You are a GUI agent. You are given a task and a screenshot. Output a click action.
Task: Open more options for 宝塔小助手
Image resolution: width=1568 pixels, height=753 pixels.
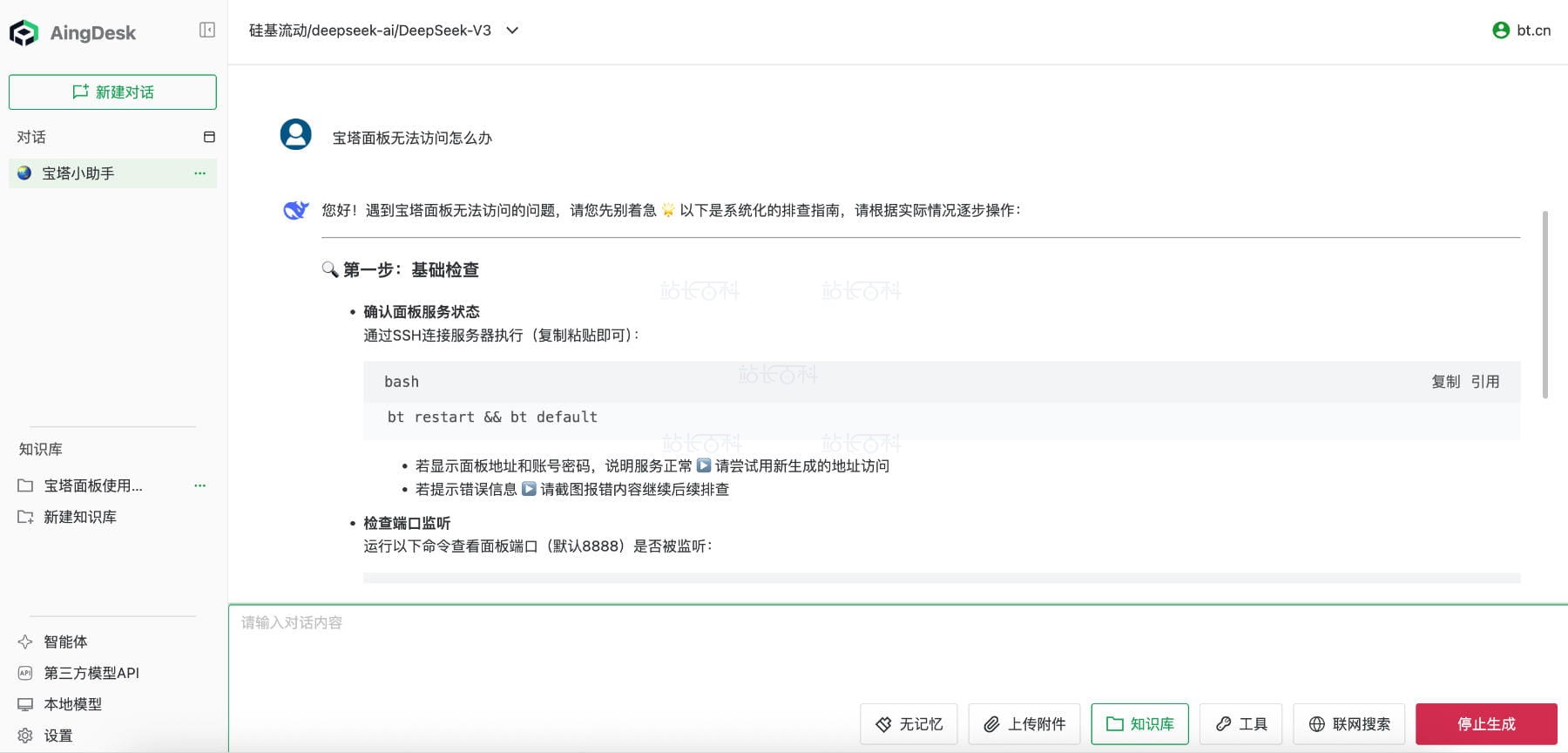point(200,173)
